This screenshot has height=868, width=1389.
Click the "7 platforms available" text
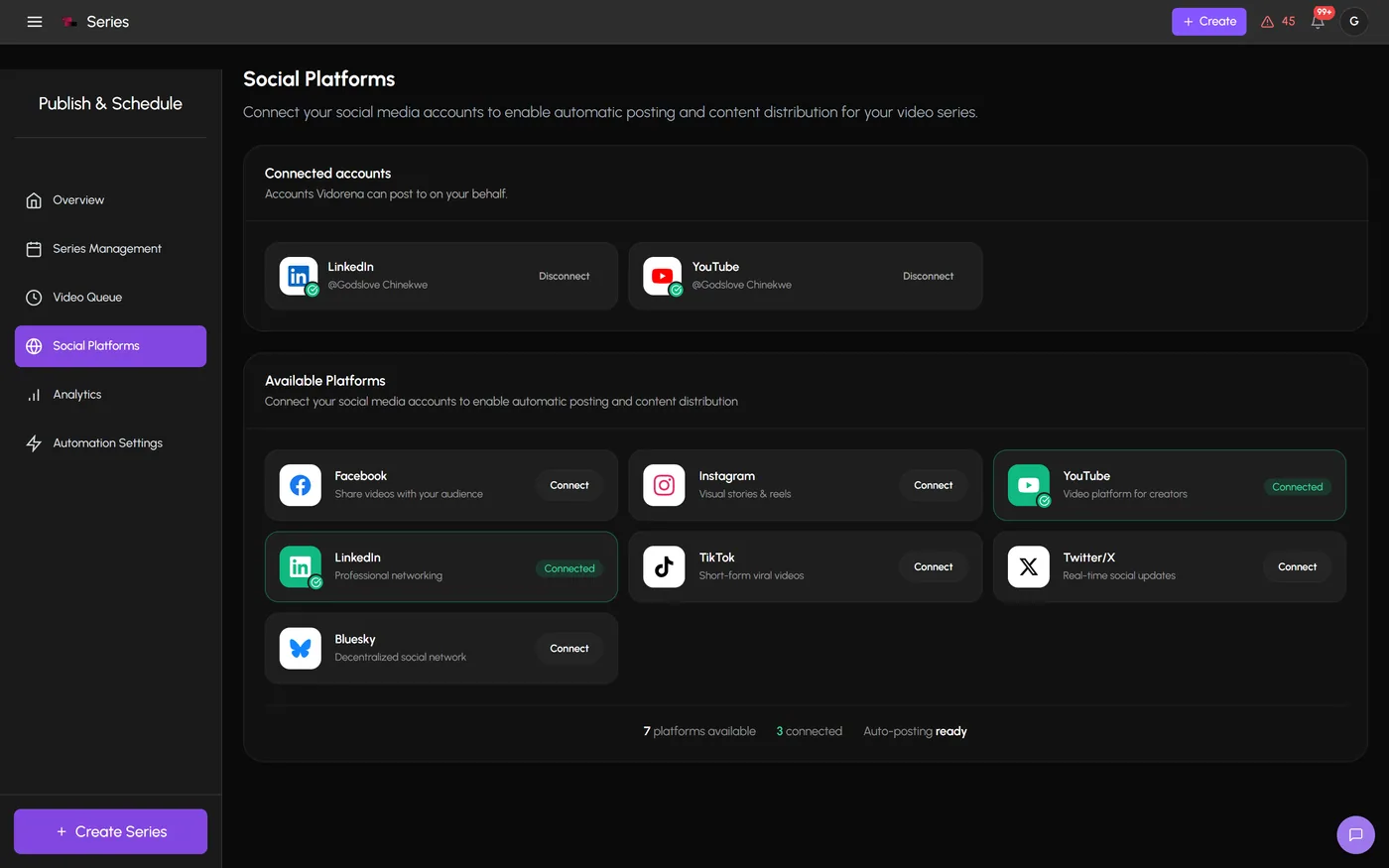coord(699,731)
